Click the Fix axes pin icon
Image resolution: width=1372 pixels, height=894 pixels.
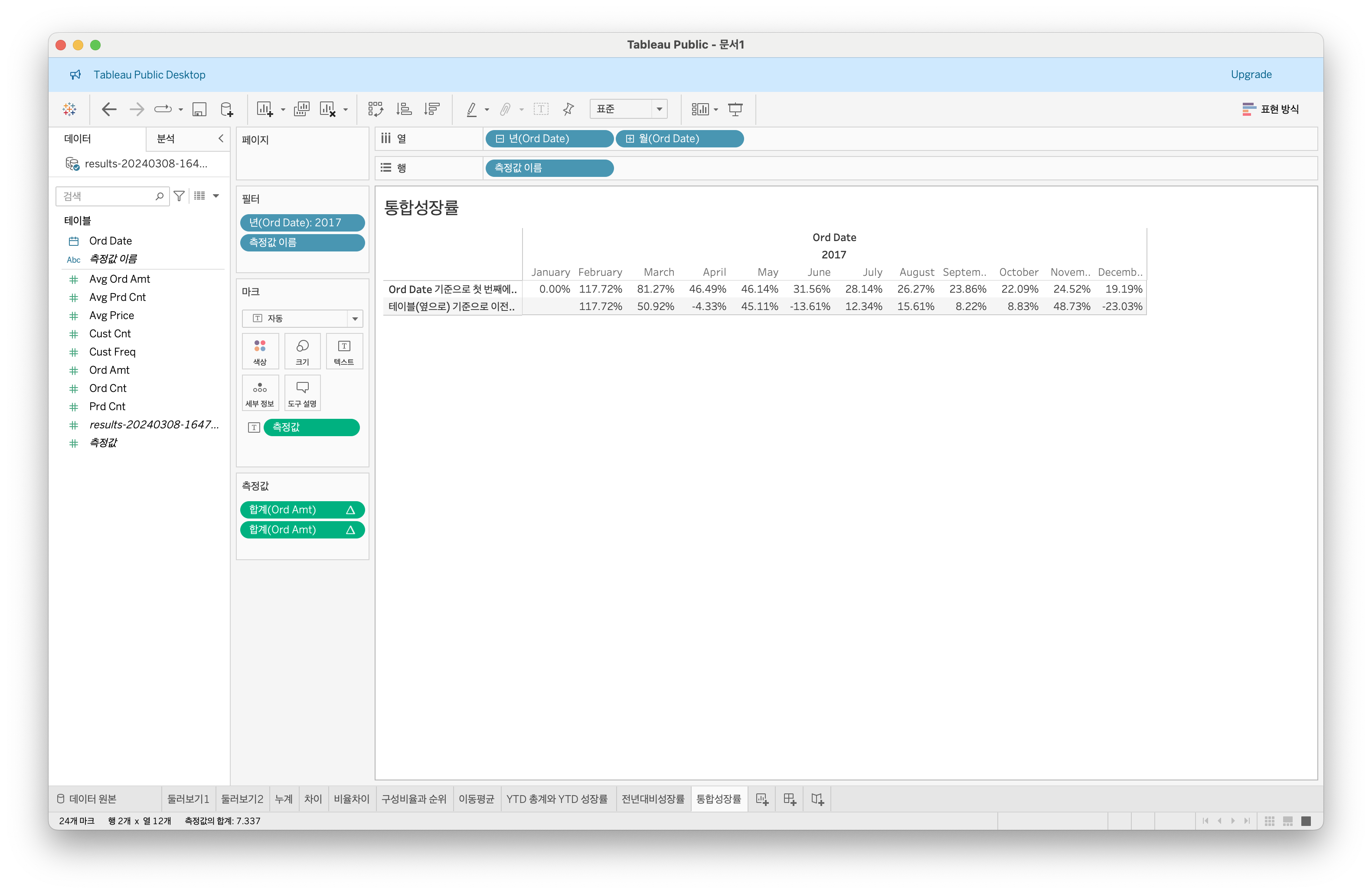point(568,109)
